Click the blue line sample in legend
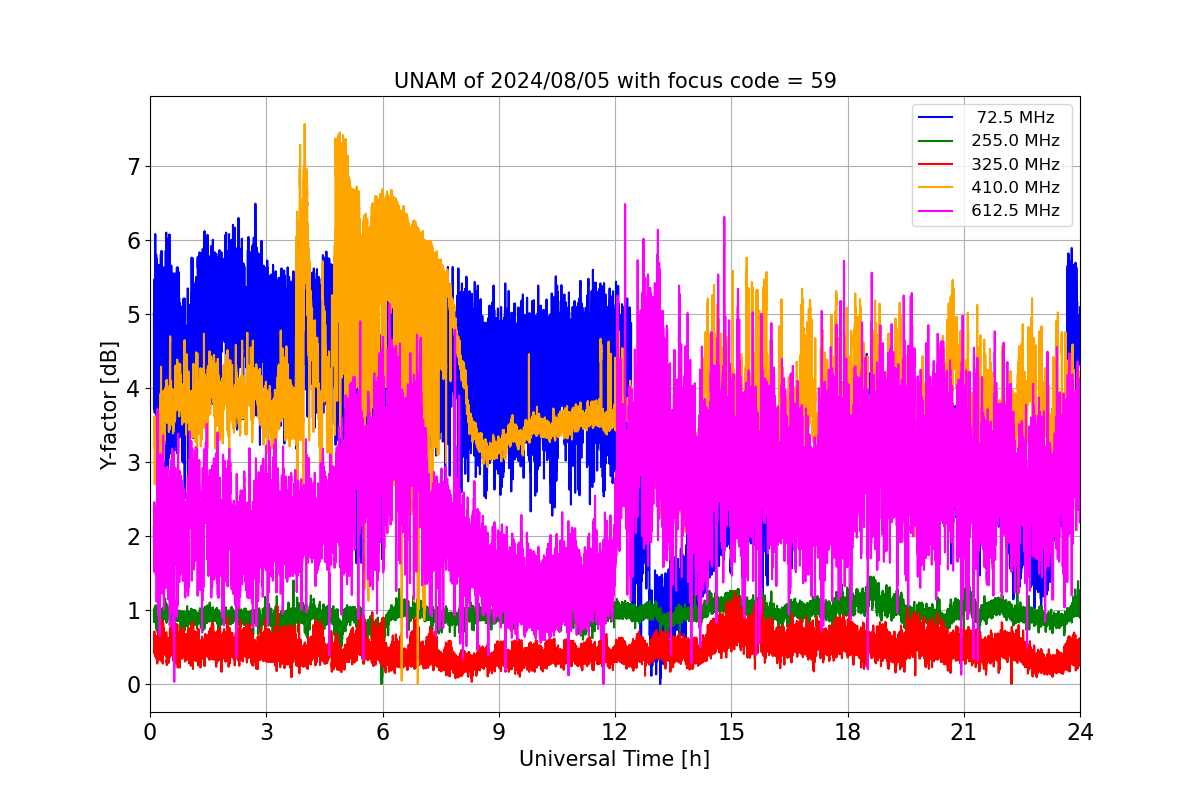Image resolution: width=1200 pixels, height=800 pixels. tap(937, 118)
